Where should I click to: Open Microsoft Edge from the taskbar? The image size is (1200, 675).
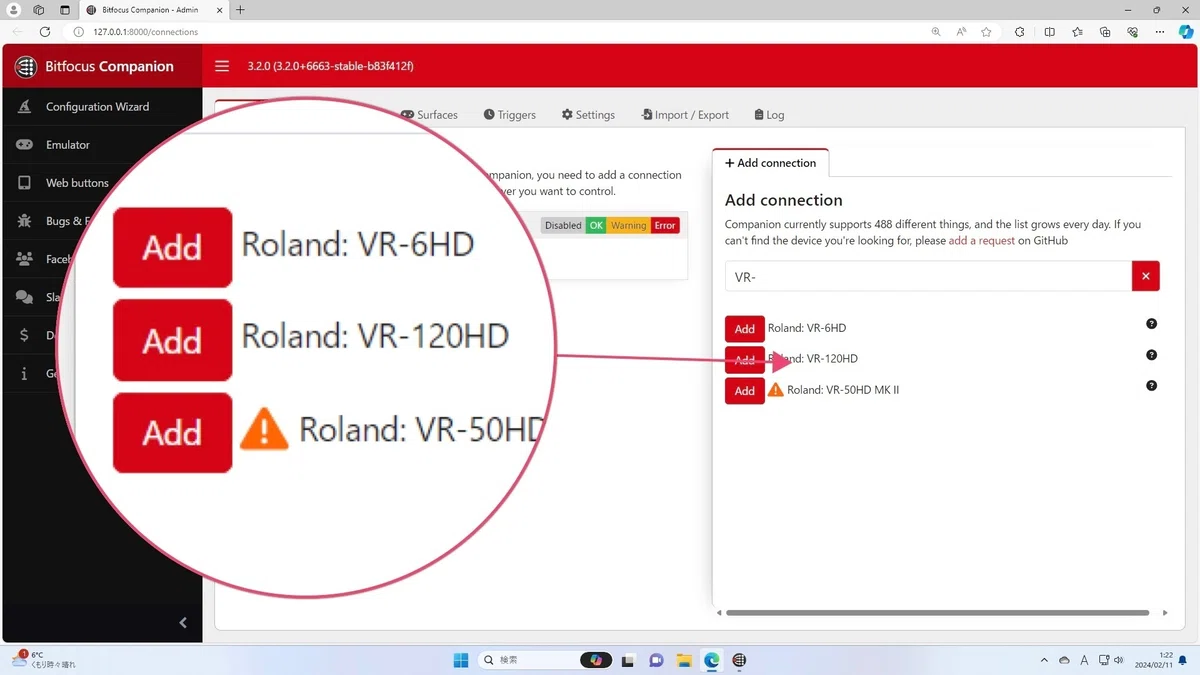click(712, 660)
